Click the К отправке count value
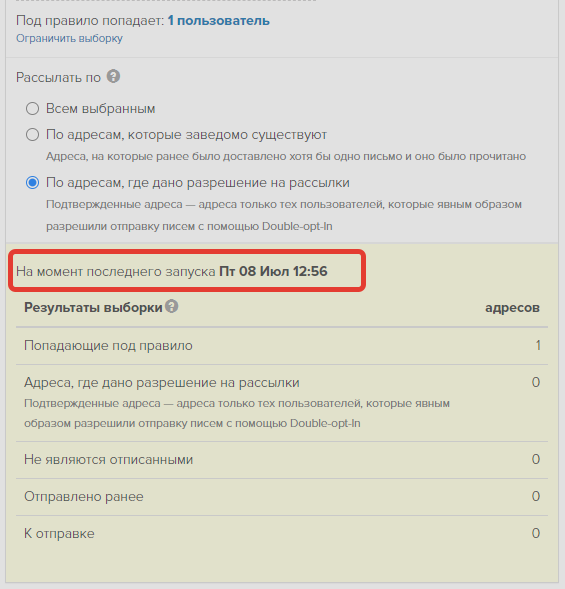The image size is (565, 589). (536, 533)
